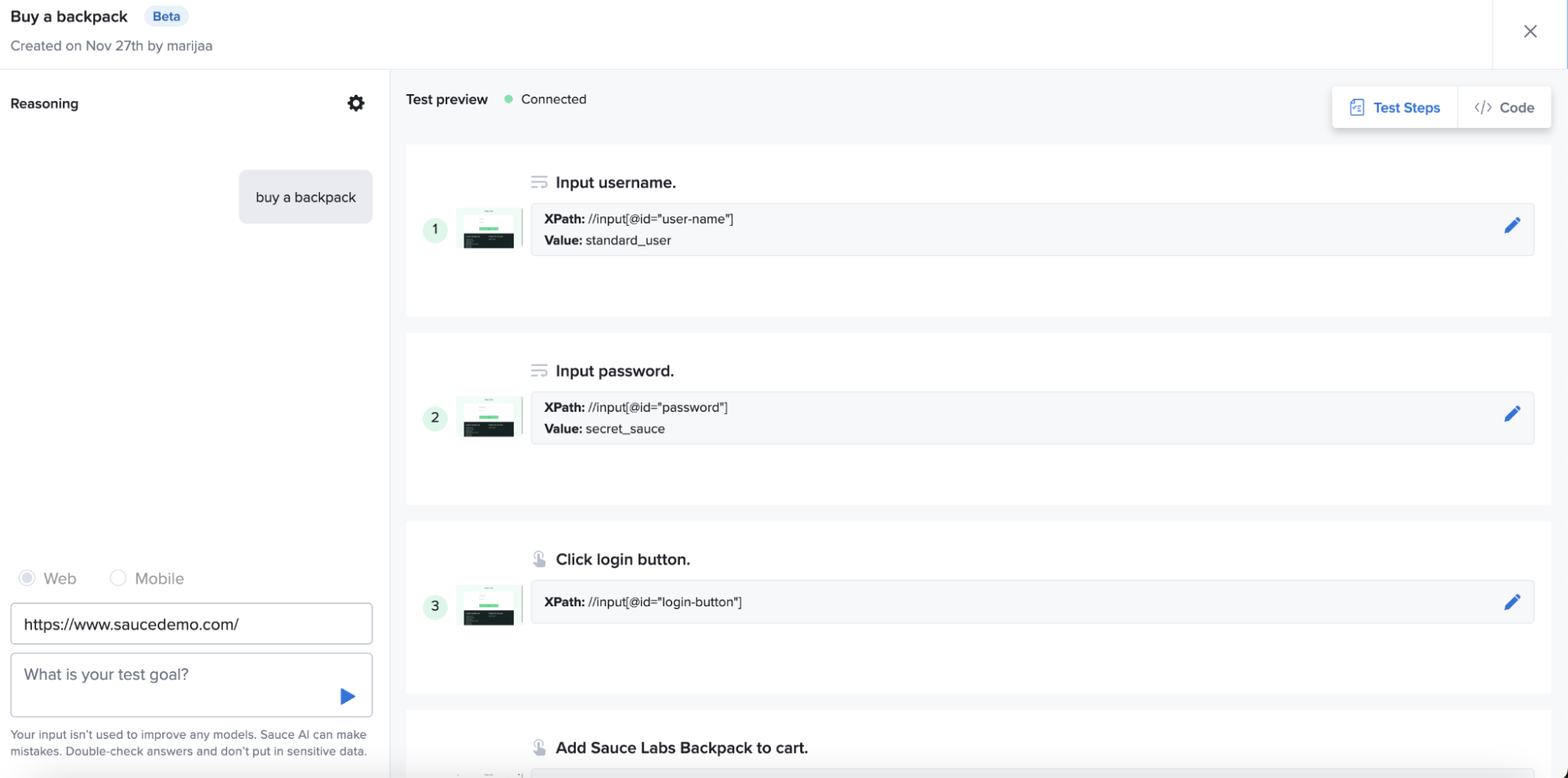Click the code brackets icon in Code tab
The image size is (1568, 778).
[x=1483, y=107]
